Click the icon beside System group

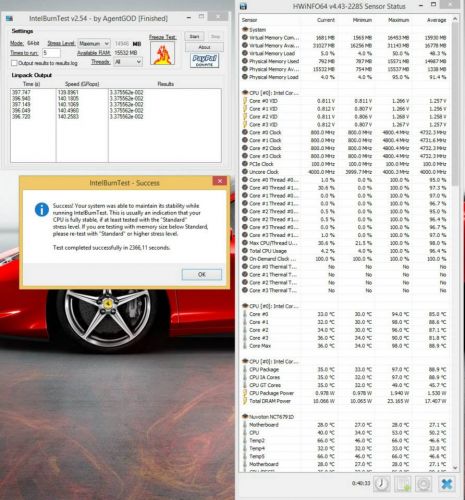click(x=245, y=30)
